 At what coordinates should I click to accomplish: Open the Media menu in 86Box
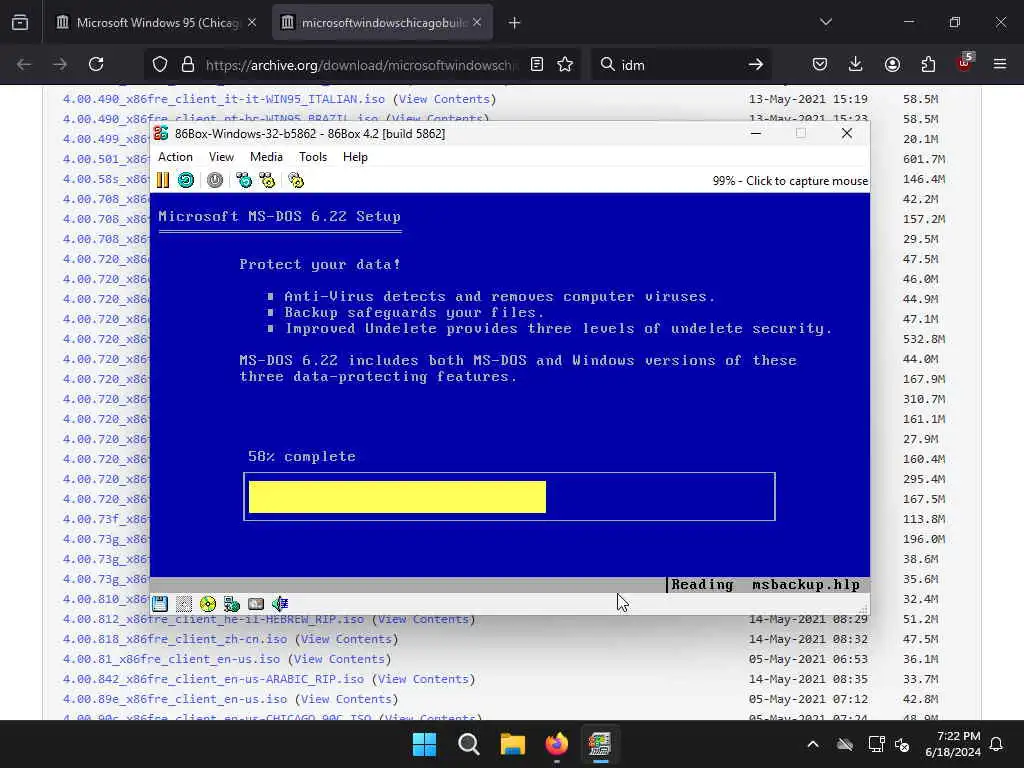[x=266, y=157]
